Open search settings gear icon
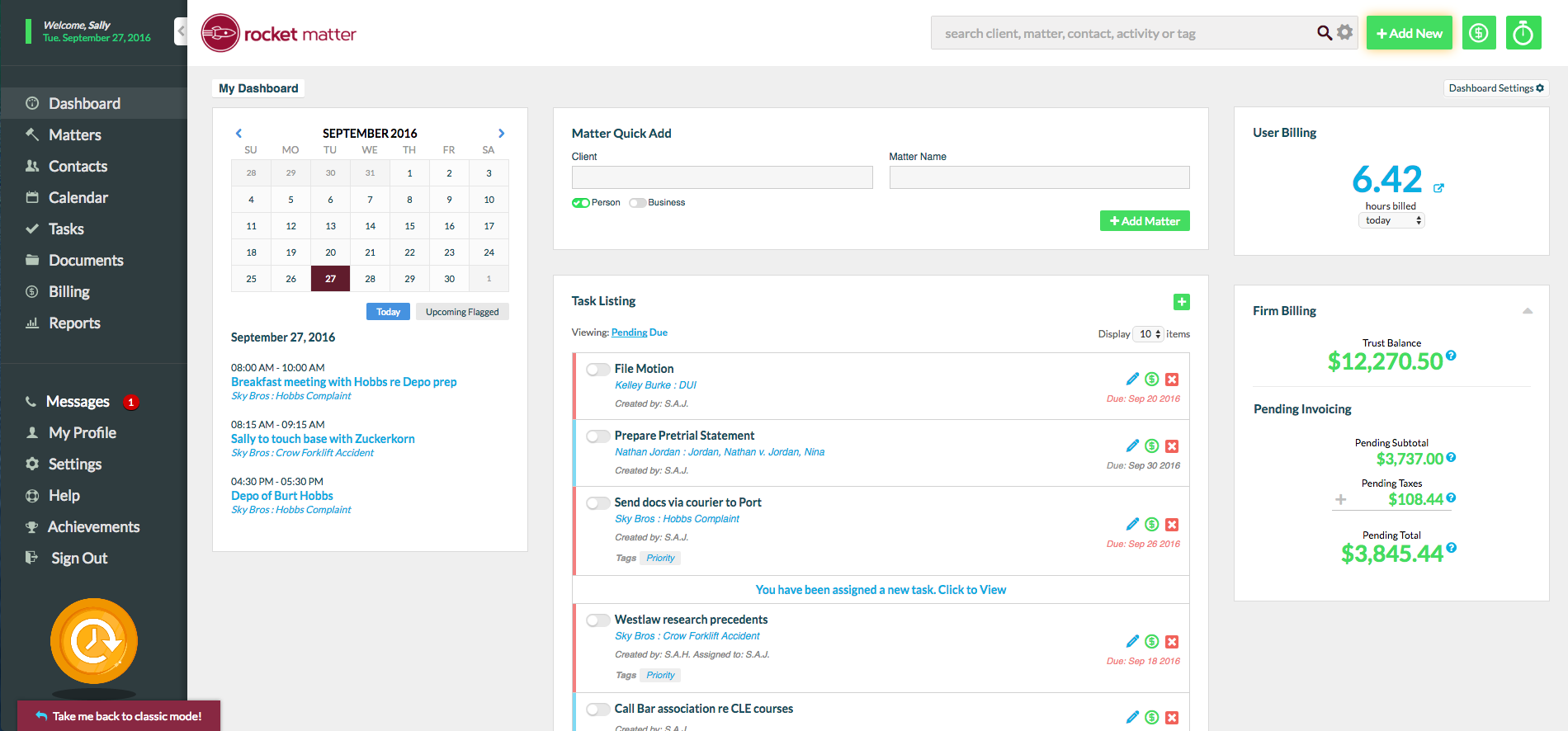Screen dimensions: 1568x731 tap(1345, 32)
